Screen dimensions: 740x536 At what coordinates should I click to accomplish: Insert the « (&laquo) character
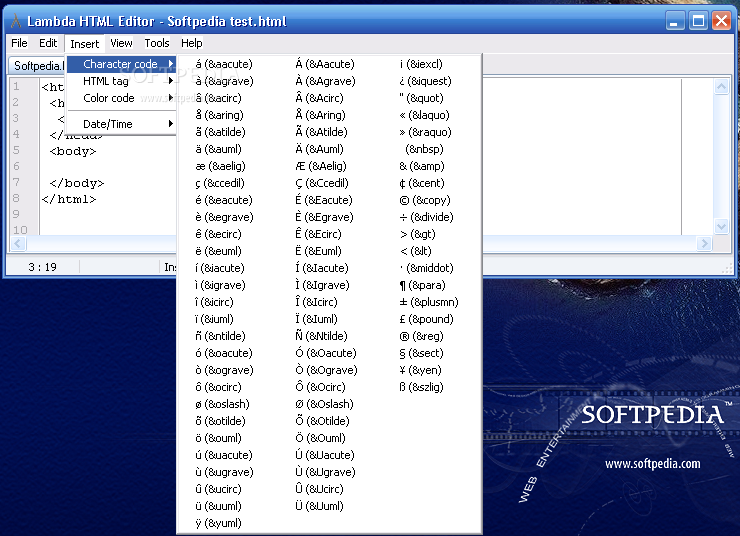[424, 115]
